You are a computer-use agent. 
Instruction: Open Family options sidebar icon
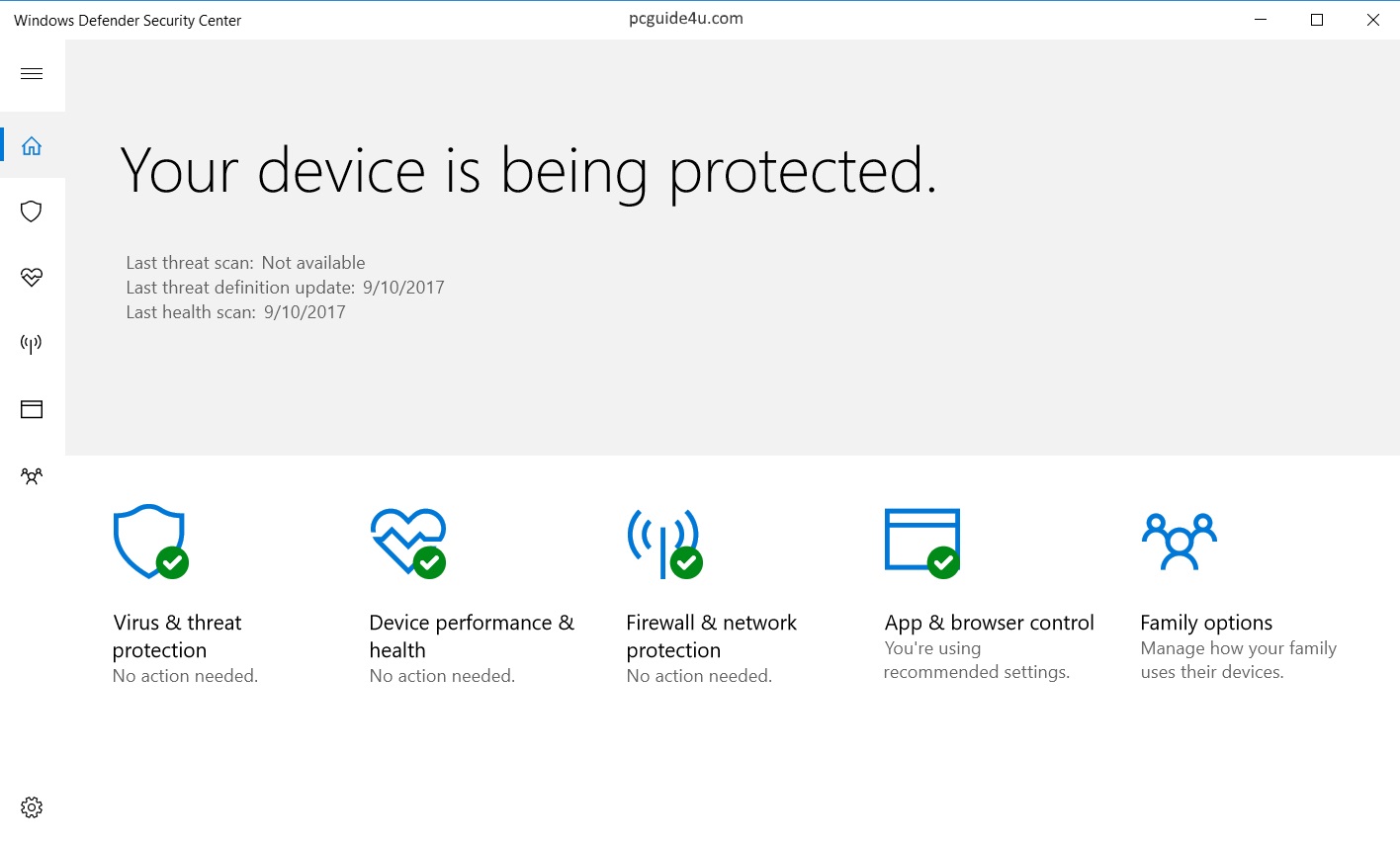coord(32,476)
